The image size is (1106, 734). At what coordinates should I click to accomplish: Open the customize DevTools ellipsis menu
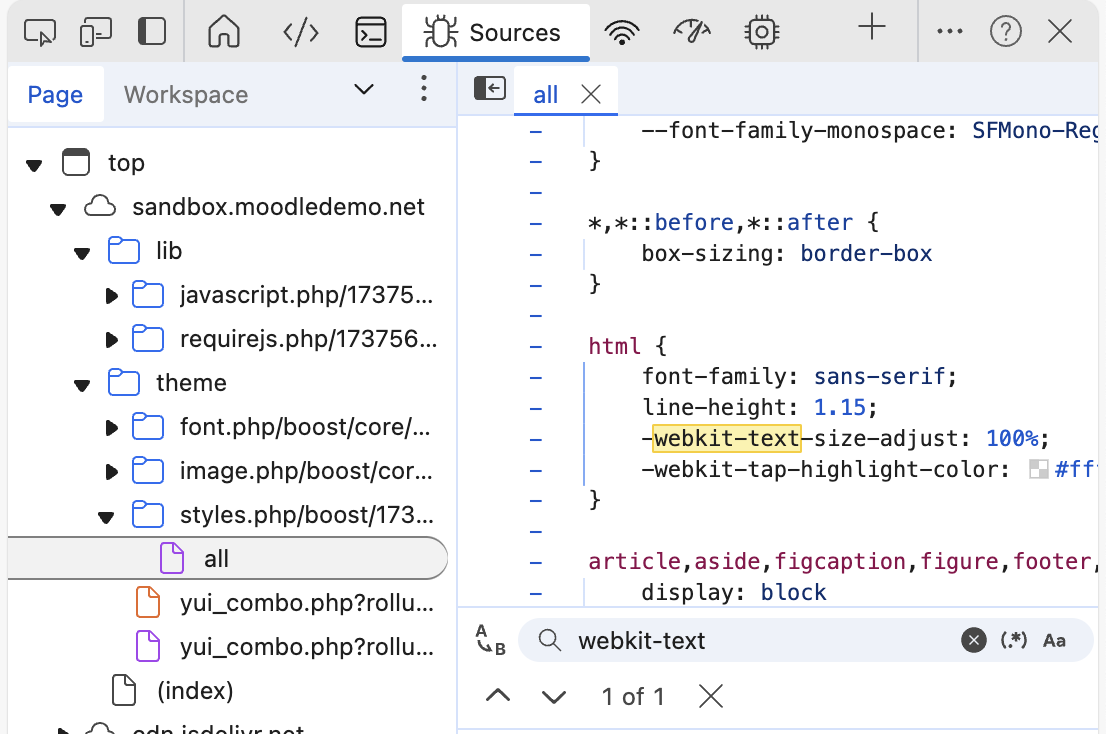[x=949, y=32]
